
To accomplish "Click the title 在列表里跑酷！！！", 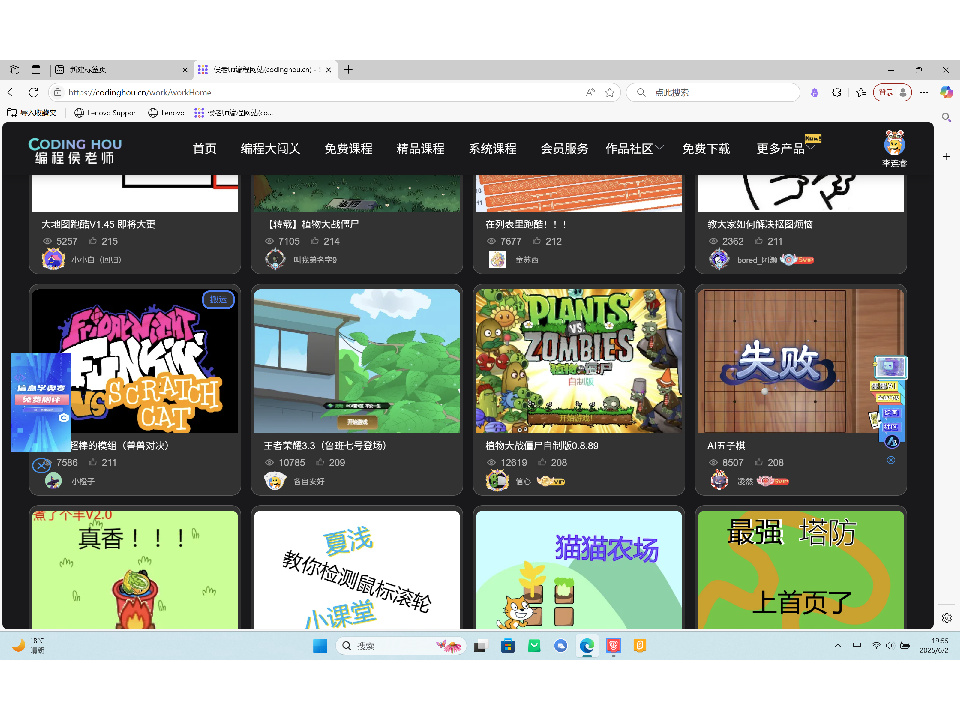I will click(526, 225).
